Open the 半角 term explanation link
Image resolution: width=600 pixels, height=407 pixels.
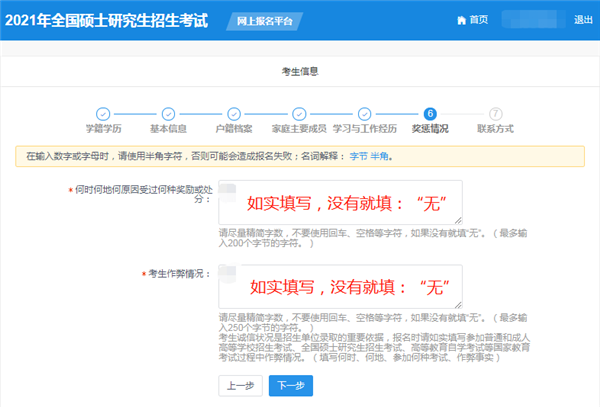click(x=379, y=156)
